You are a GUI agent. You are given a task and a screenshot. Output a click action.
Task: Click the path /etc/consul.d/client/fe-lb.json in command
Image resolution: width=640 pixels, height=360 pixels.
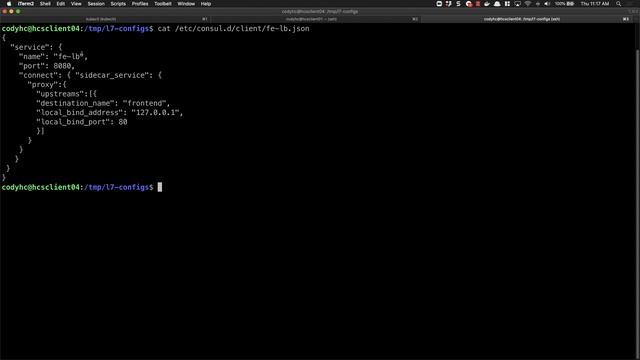pos(242,29)
